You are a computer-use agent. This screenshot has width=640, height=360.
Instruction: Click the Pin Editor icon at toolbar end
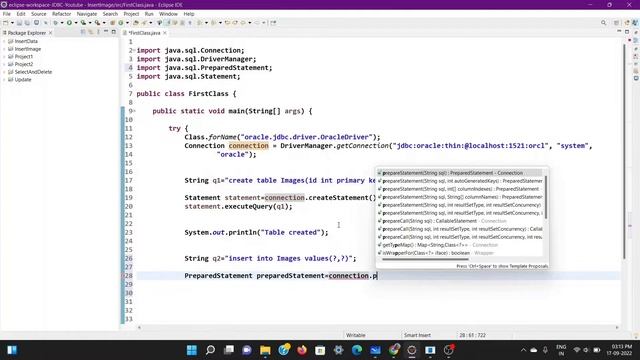point(273,23)
